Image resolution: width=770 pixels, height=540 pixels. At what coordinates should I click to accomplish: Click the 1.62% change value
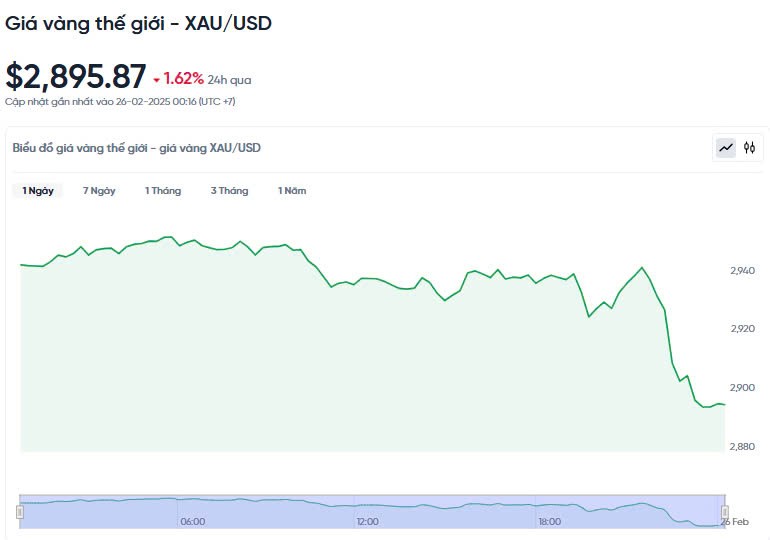pos(184,78)
